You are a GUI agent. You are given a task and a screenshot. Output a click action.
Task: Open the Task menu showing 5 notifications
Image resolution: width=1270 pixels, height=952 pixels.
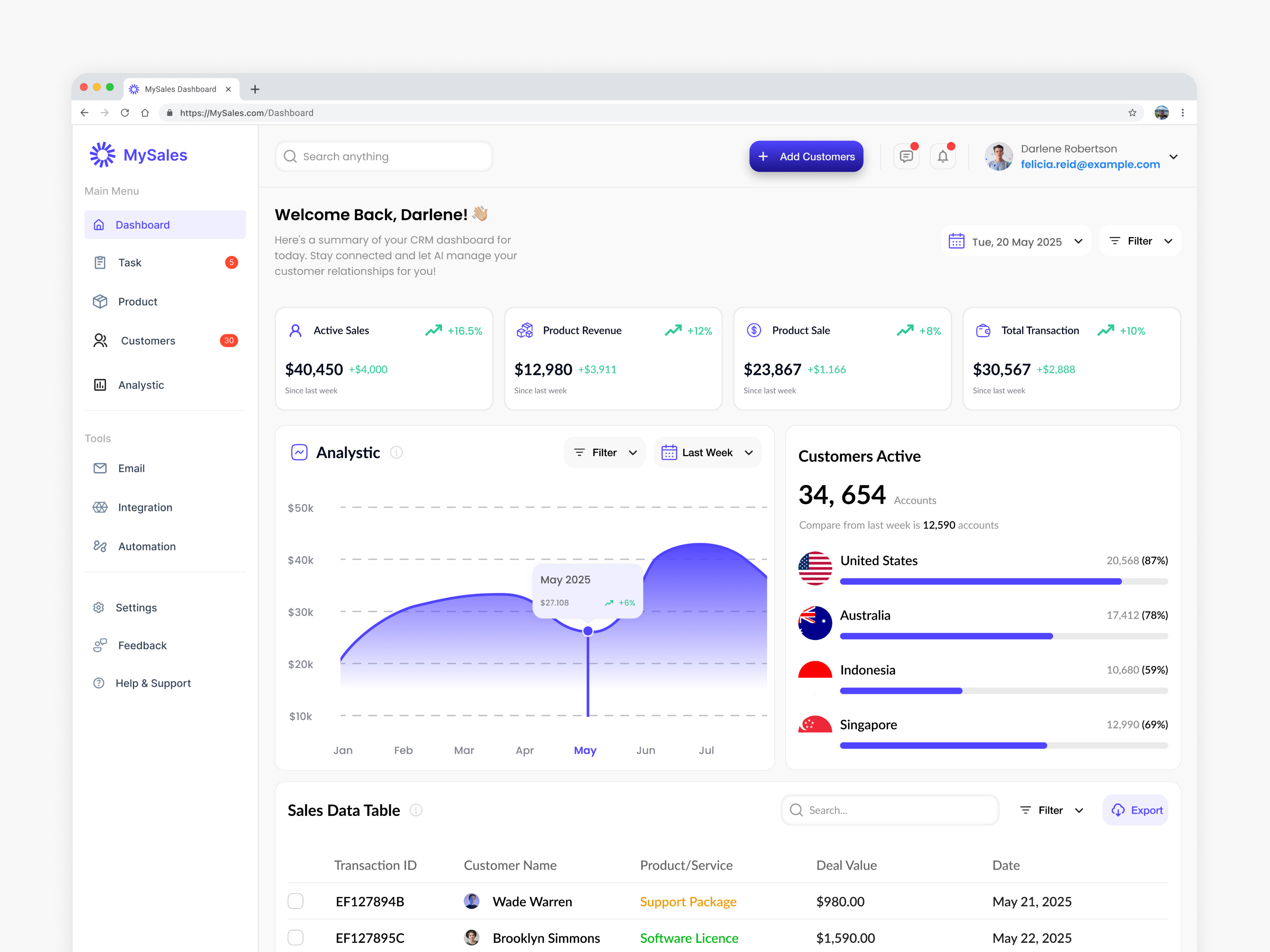(x=130, y=262)
